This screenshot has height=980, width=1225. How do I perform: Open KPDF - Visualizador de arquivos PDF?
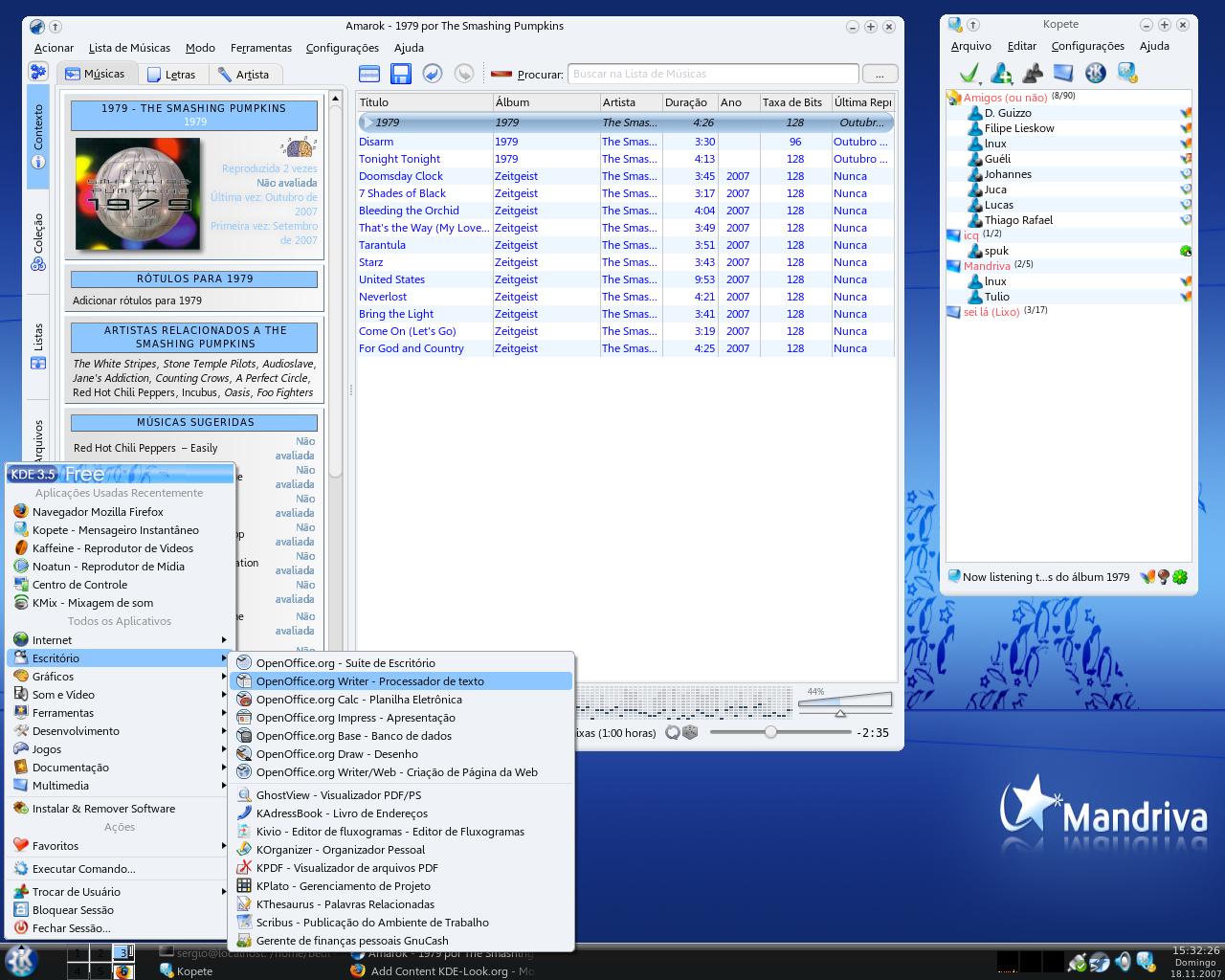pyautogui.click(x=401, y=868)
